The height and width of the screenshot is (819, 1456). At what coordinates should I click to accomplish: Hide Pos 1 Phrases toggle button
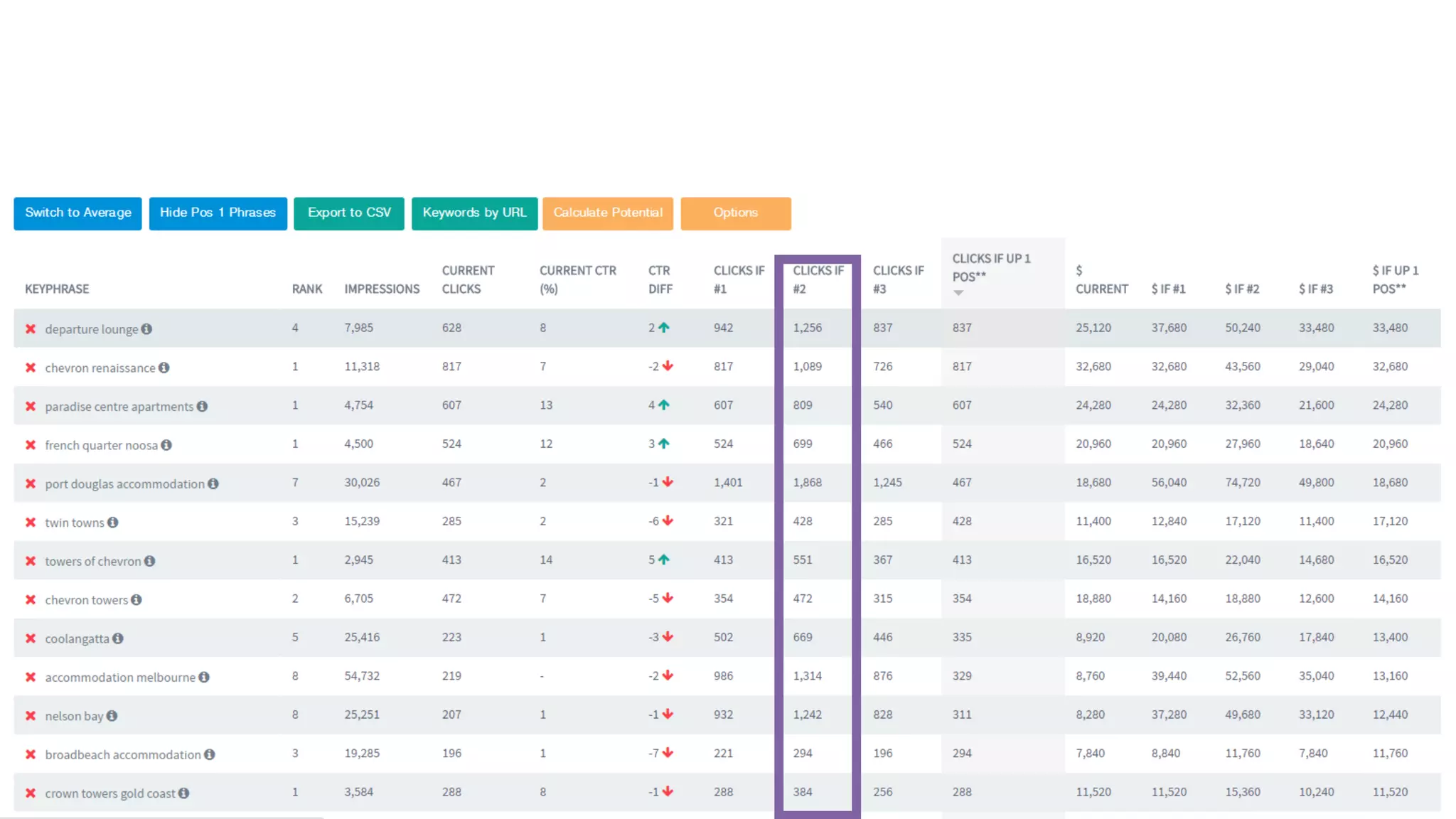click(218, 213)
